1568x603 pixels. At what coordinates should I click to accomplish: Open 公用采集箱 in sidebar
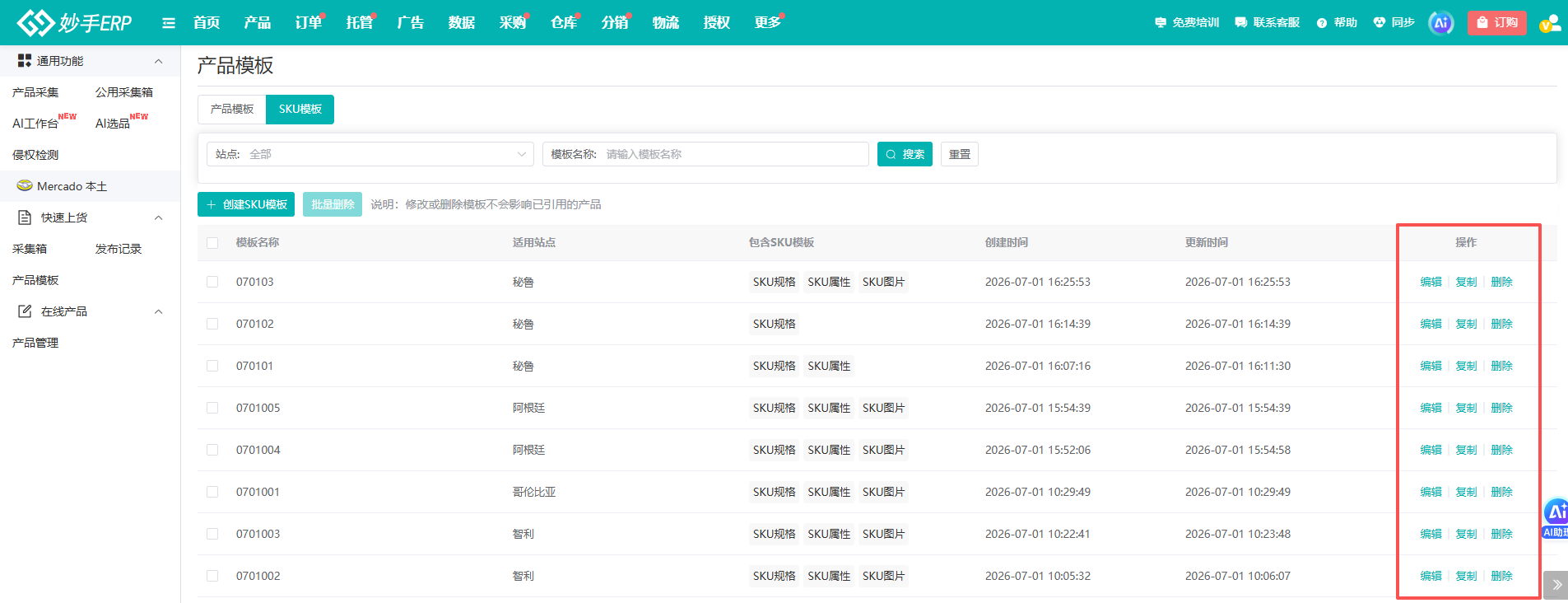124,92
